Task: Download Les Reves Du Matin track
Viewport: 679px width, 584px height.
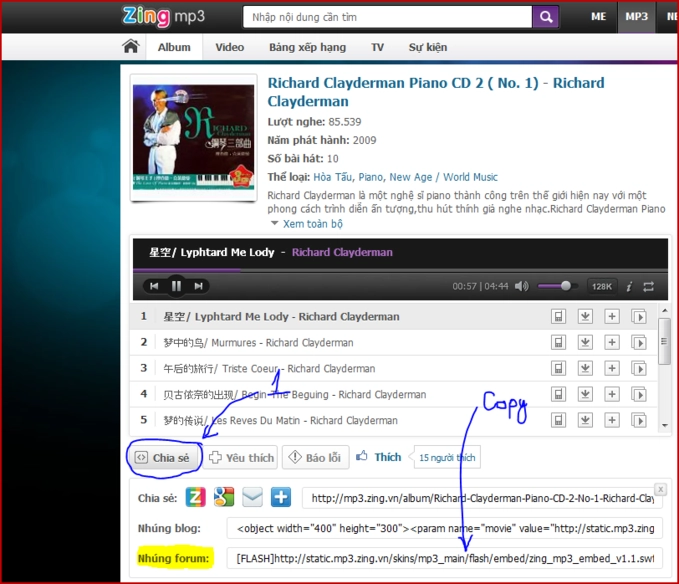Action: (x=585, y=420)
